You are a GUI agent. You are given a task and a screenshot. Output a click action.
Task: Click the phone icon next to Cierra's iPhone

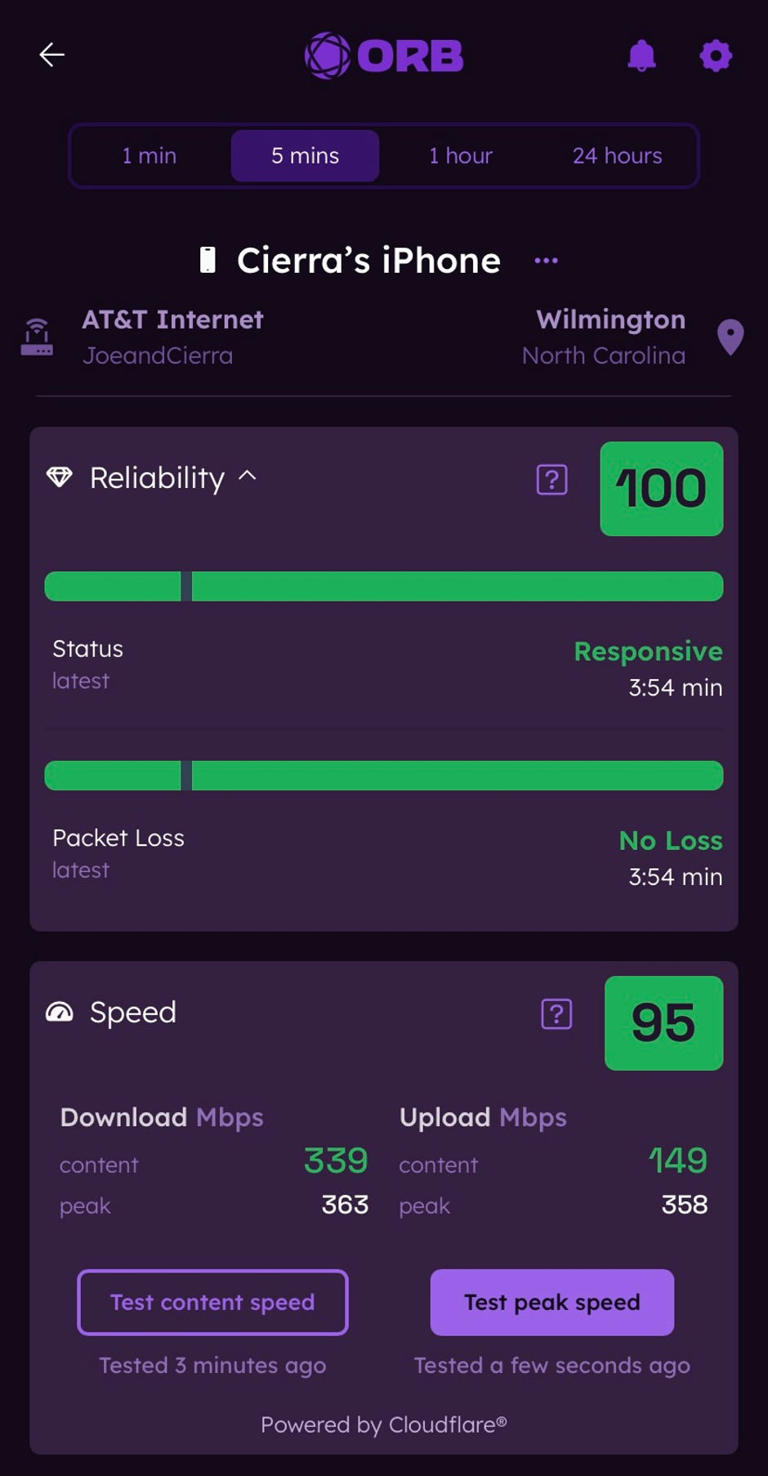(x=206, y=259)
